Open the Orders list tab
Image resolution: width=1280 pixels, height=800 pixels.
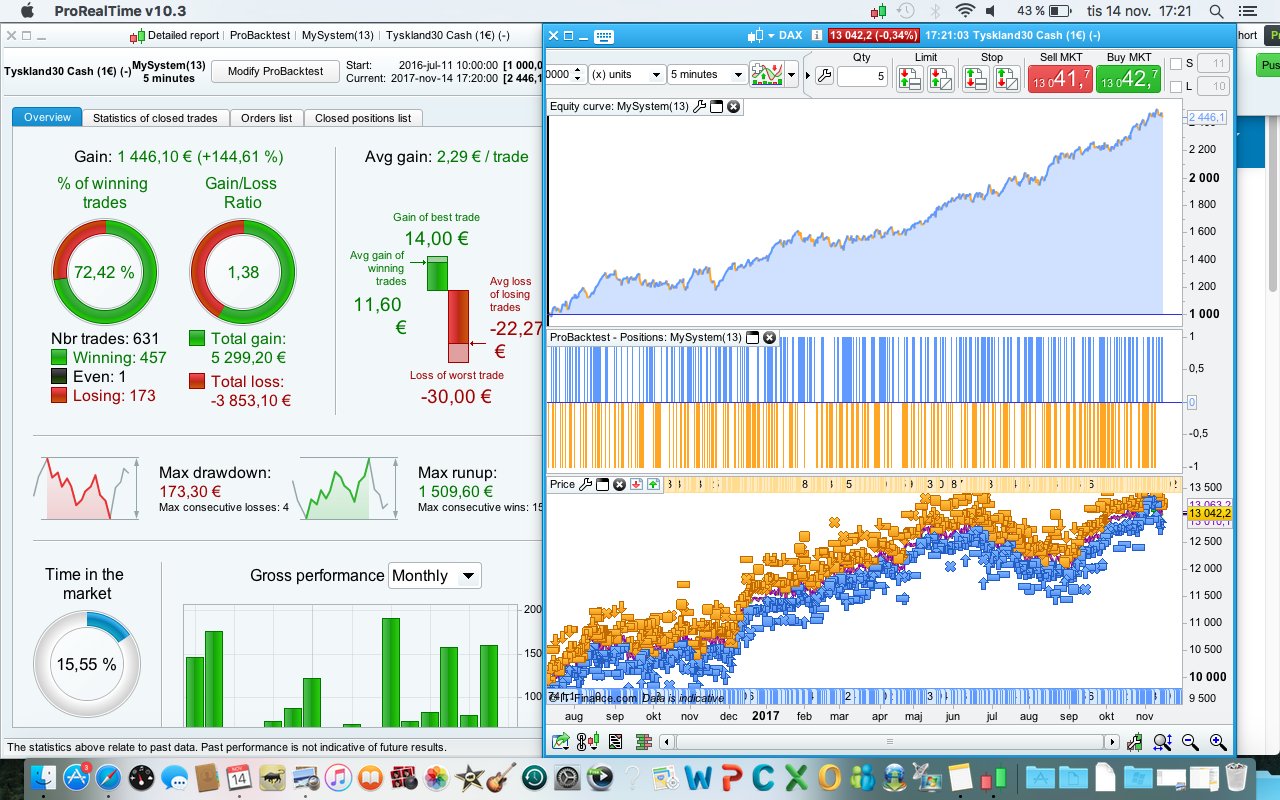(267, 118)
